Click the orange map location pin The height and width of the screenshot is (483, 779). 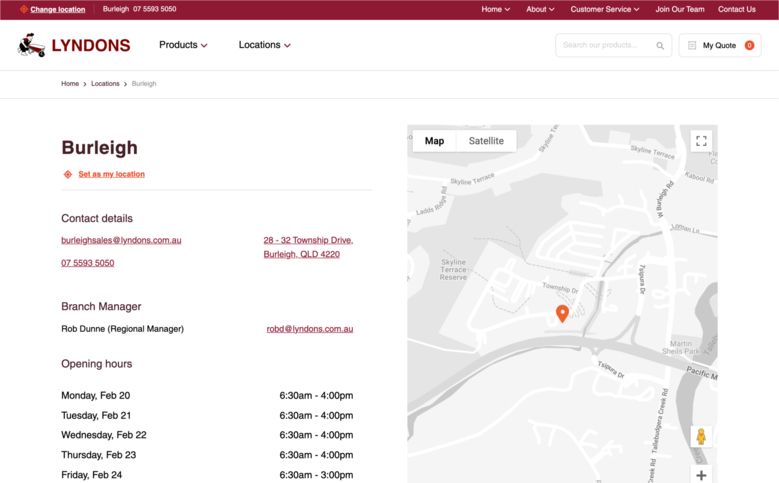pos(562,314)
